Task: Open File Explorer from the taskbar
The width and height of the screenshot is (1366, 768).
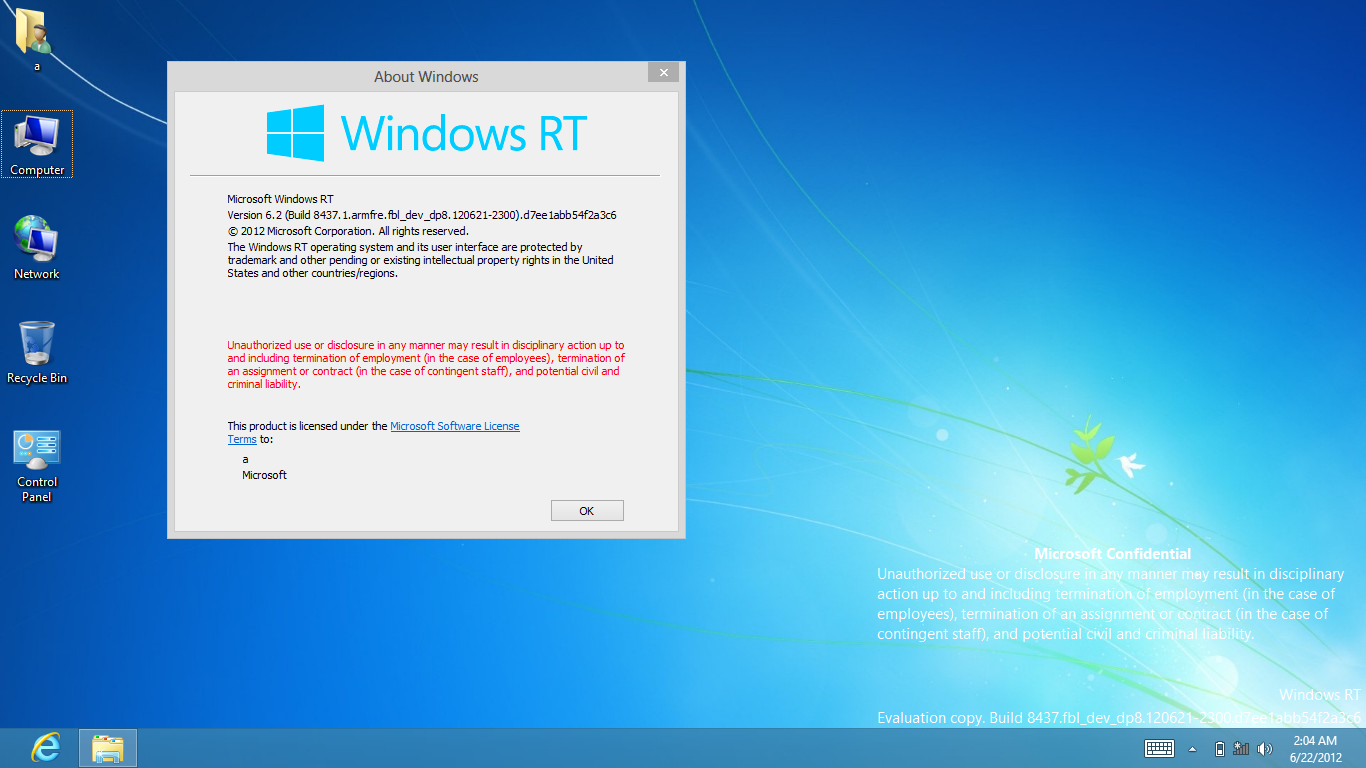Action: [x=108, y=748]
